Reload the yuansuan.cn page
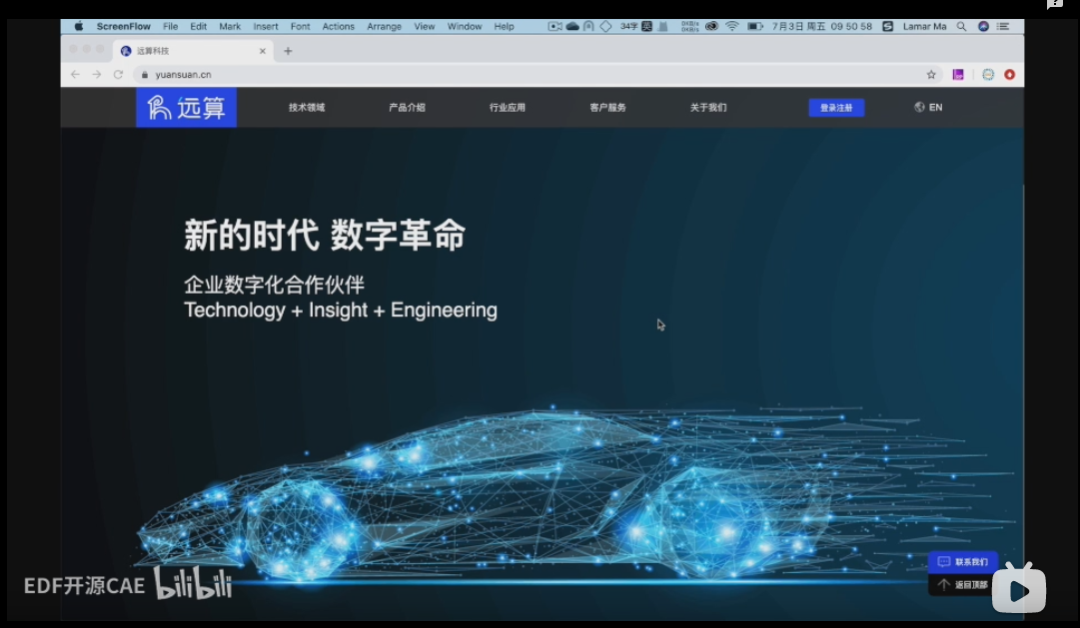Viewport: 1080px width, 628px height. coord(119,74)
